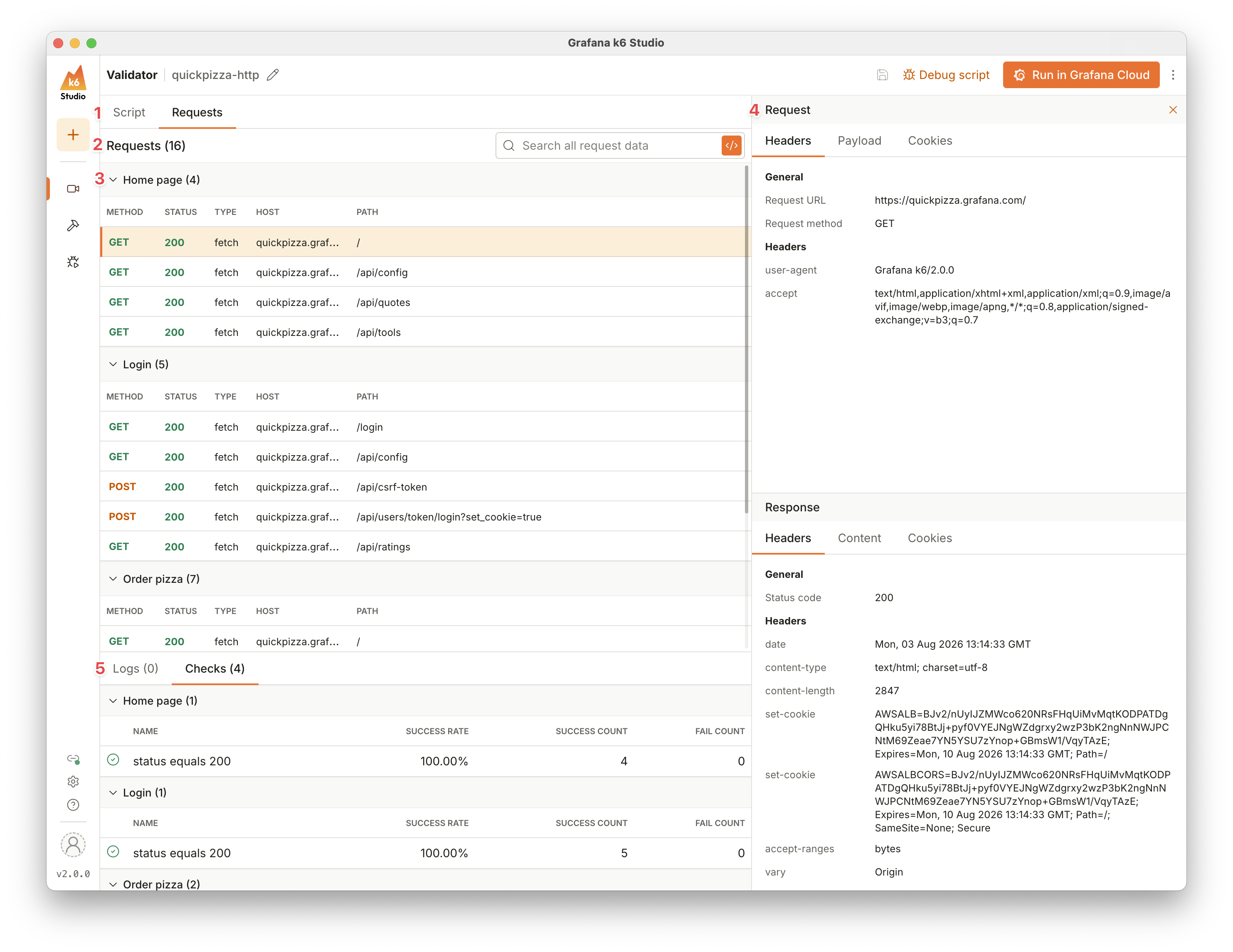This screenshot has width=1233, height=952.
Task: Click in the Search all request data field
Action: pyautogui.click(x=619, y=146)
